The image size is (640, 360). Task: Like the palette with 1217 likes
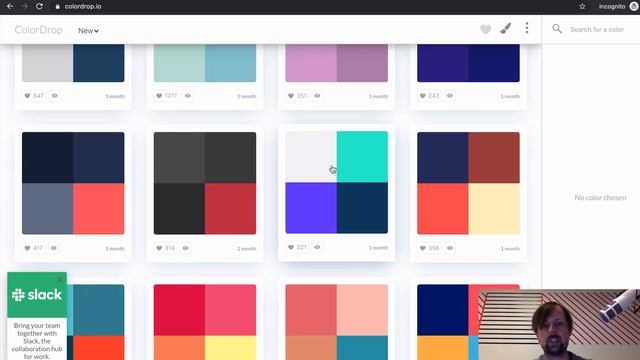point(166,96)
